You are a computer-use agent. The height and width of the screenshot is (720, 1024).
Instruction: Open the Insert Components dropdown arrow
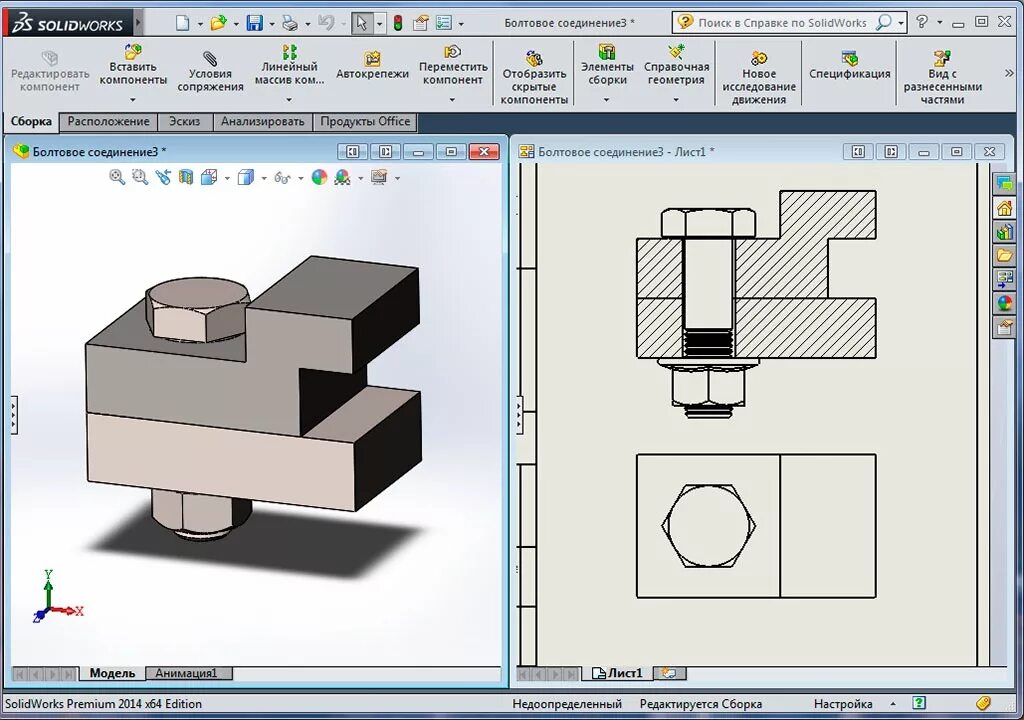point(134,100)
